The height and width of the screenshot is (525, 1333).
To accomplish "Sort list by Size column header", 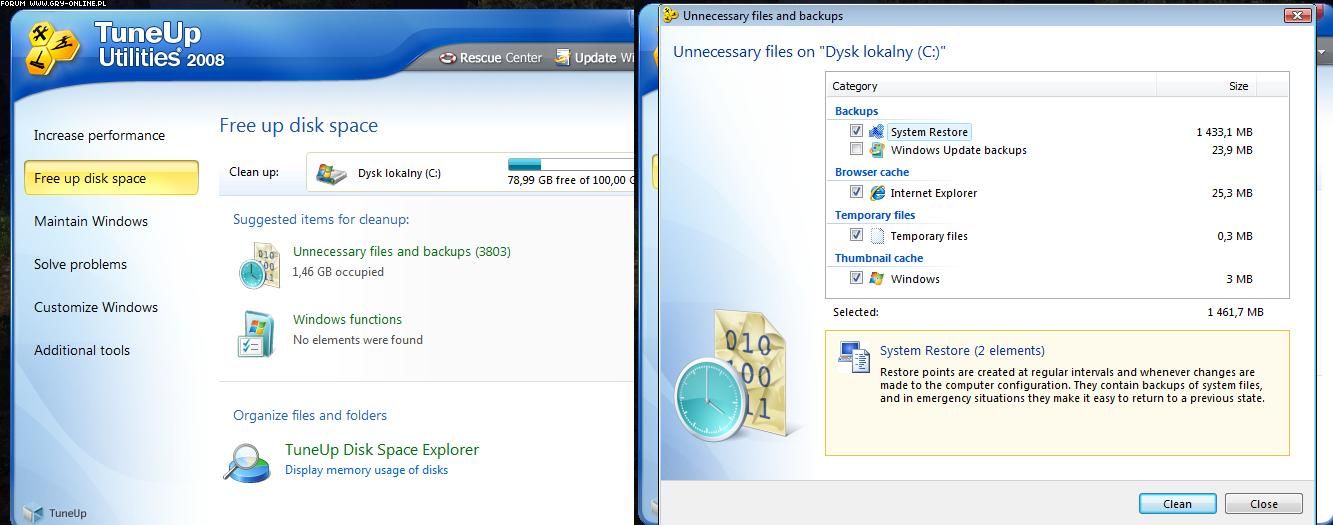I will tap(1205, 86).
